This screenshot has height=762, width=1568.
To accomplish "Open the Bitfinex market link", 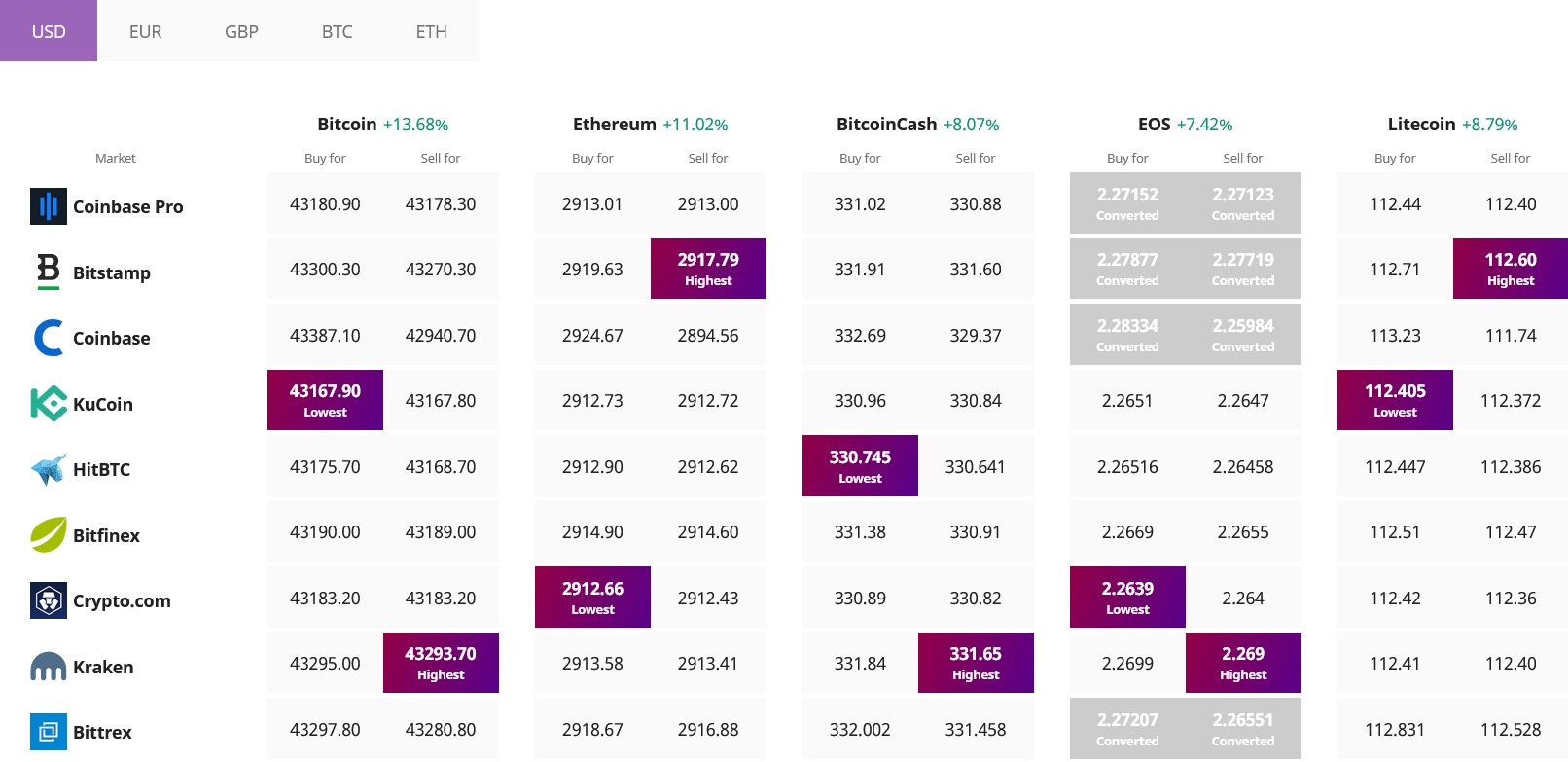I will (106, 535).
